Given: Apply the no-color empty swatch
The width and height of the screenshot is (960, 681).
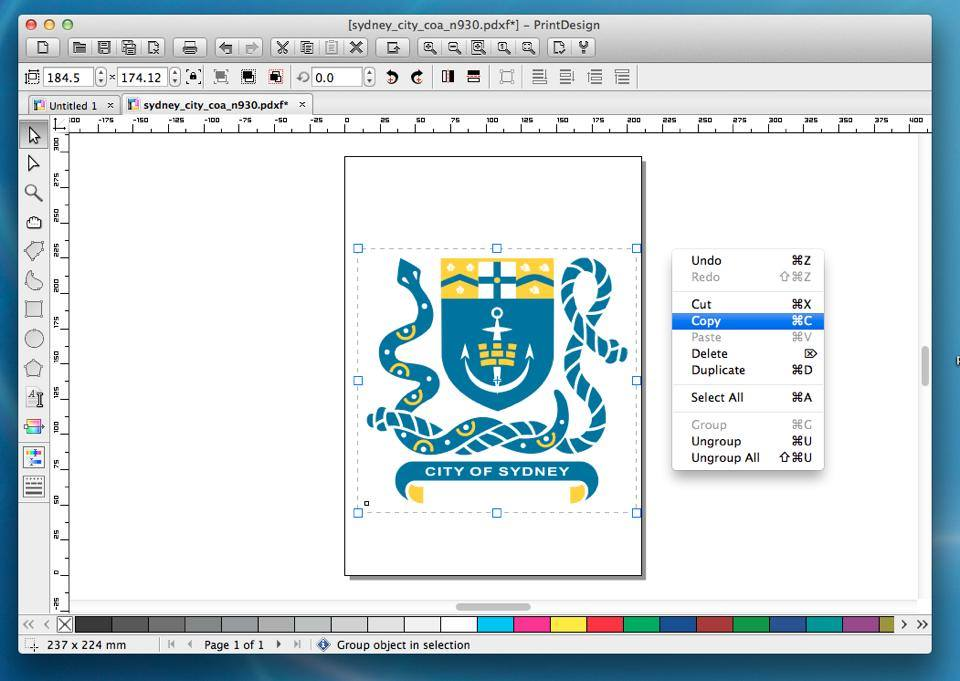Looking at the screenshot, I should tap(64, 624).
